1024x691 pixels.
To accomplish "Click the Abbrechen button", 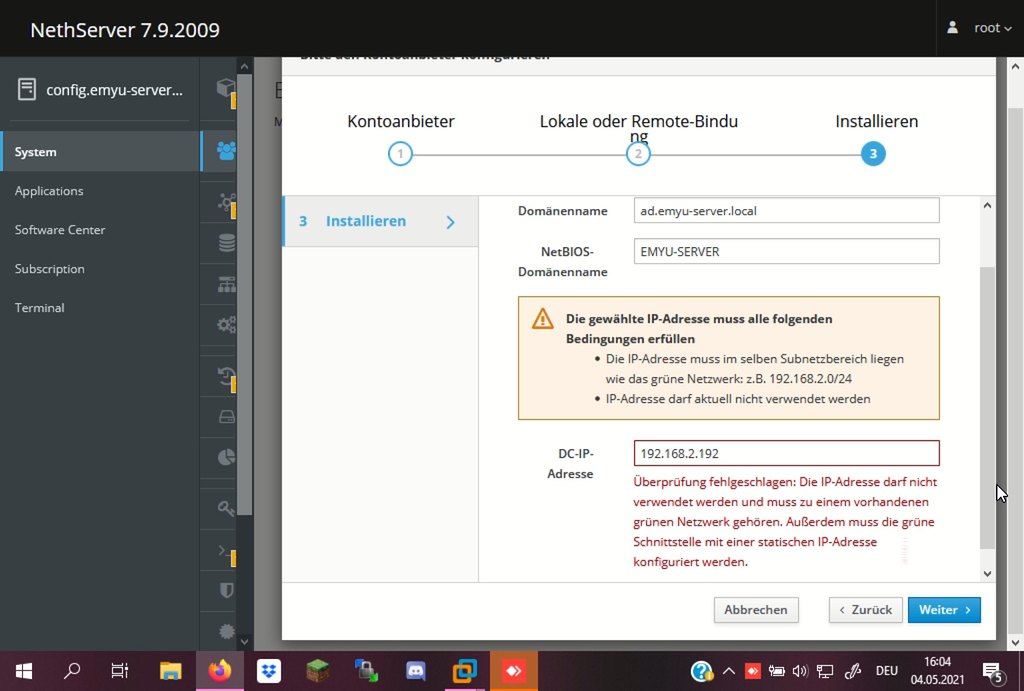I will 756,609.
